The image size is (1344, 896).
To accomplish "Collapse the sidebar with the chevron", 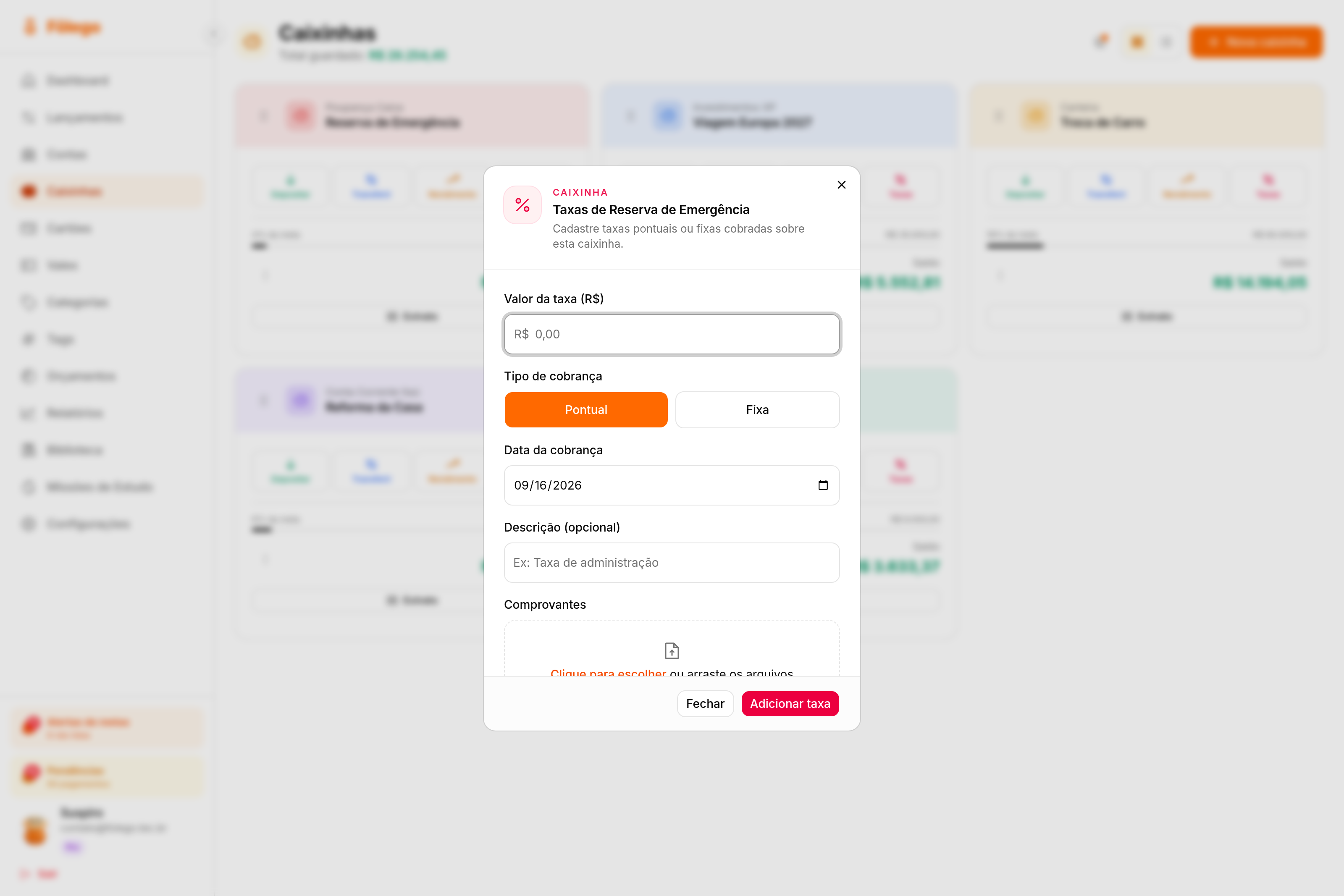I will coord(214,34).
